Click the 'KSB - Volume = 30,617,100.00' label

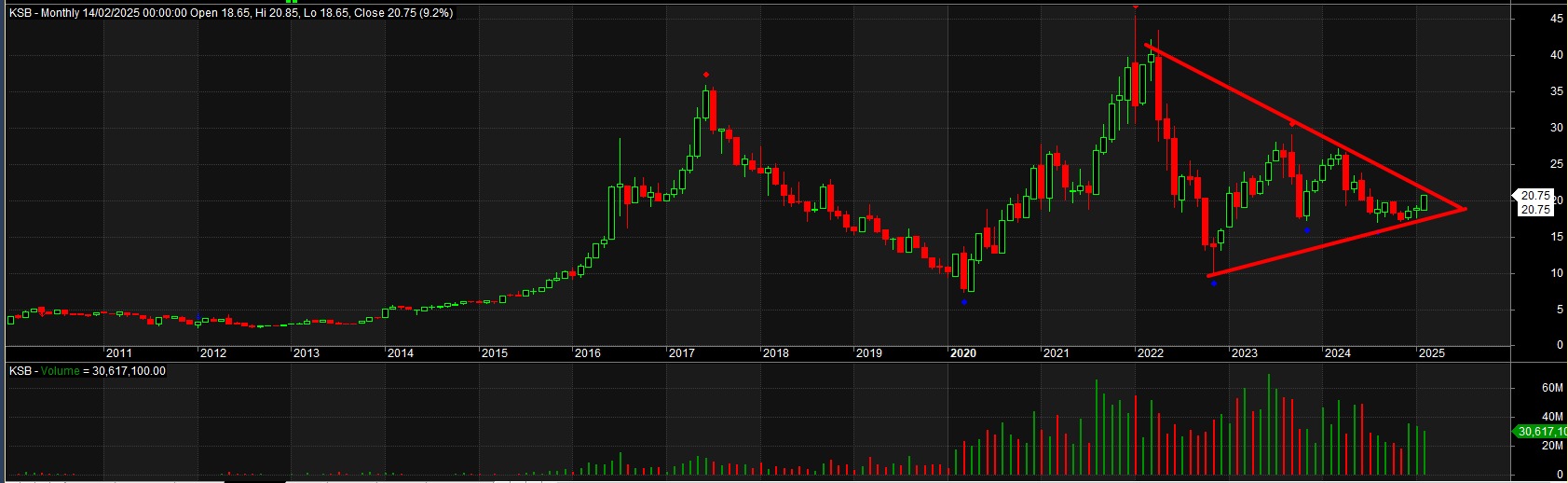88,371
